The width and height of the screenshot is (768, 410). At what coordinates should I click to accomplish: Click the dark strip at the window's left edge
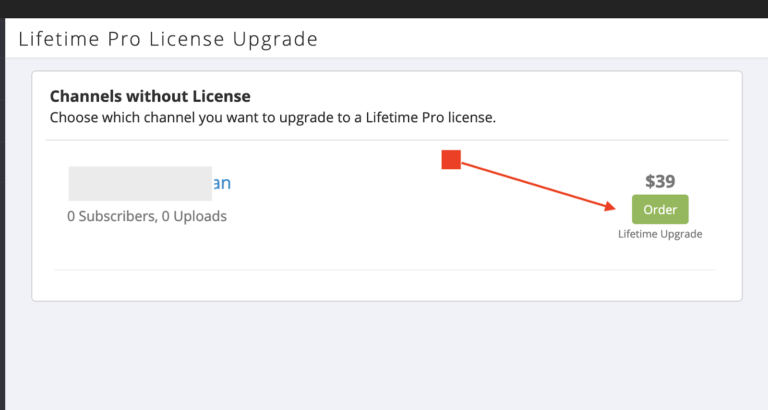pos(2,214)
